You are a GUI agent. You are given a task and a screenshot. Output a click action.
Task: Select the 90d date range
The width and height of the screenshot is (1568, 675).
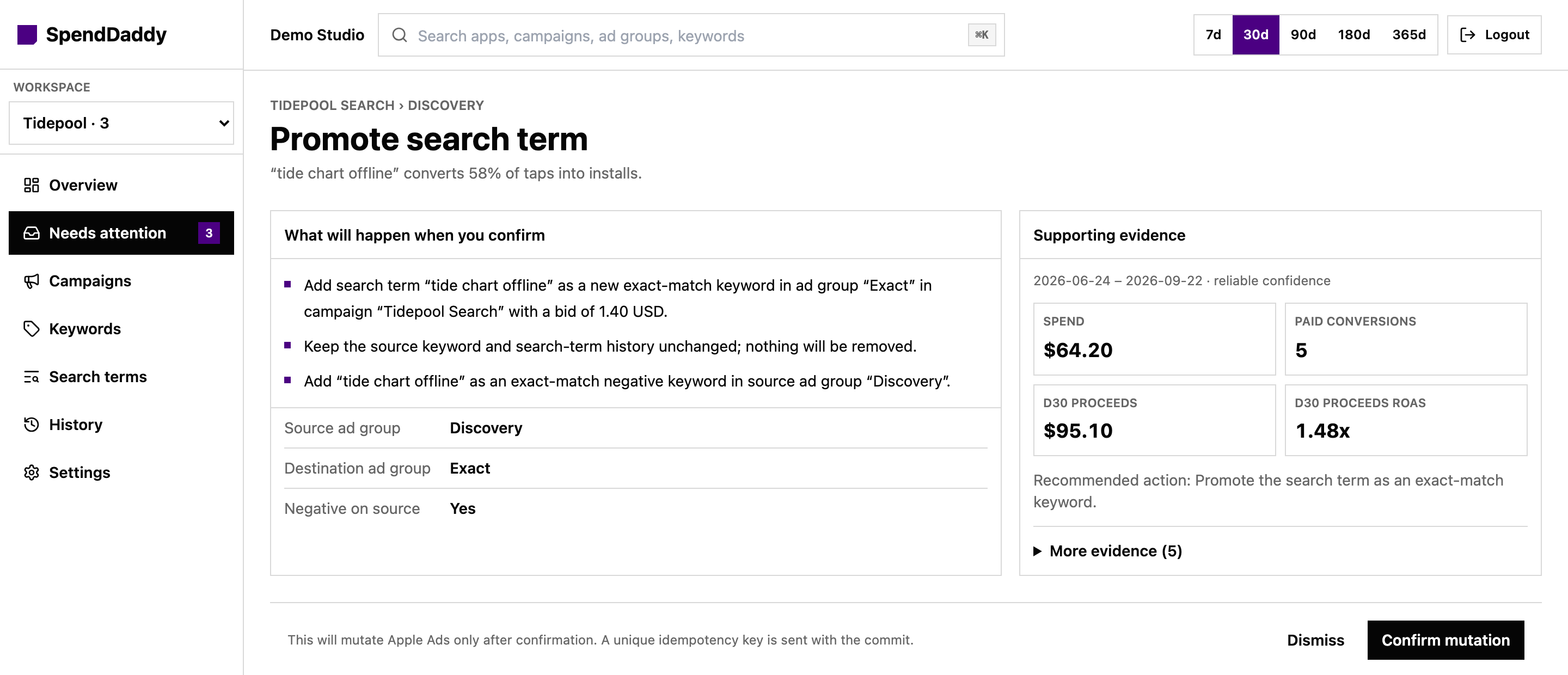pyautogui.click(x=1303, y=35)
